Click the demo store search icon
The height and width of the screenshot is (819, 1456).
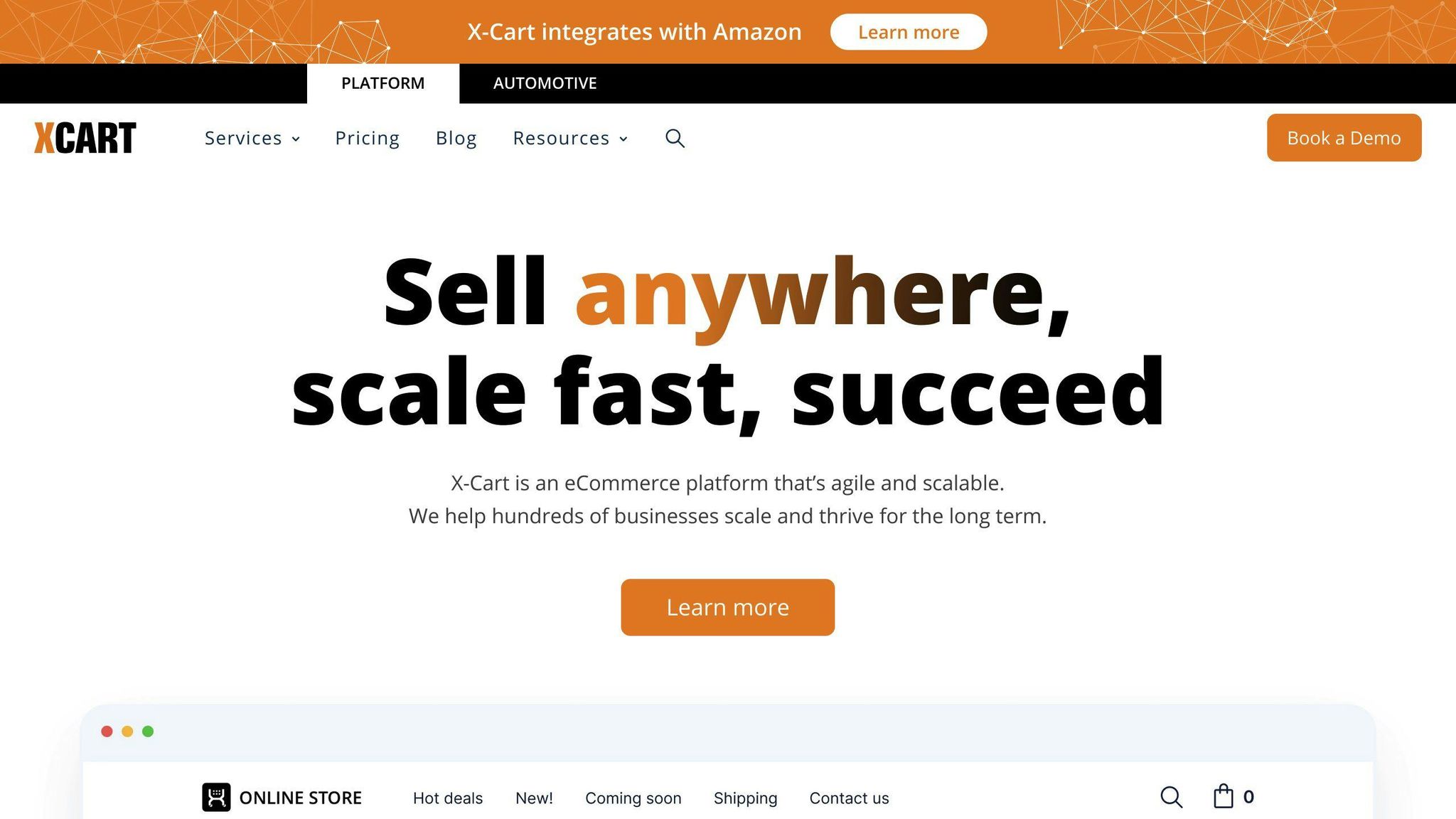click(x=1171, y=797)
